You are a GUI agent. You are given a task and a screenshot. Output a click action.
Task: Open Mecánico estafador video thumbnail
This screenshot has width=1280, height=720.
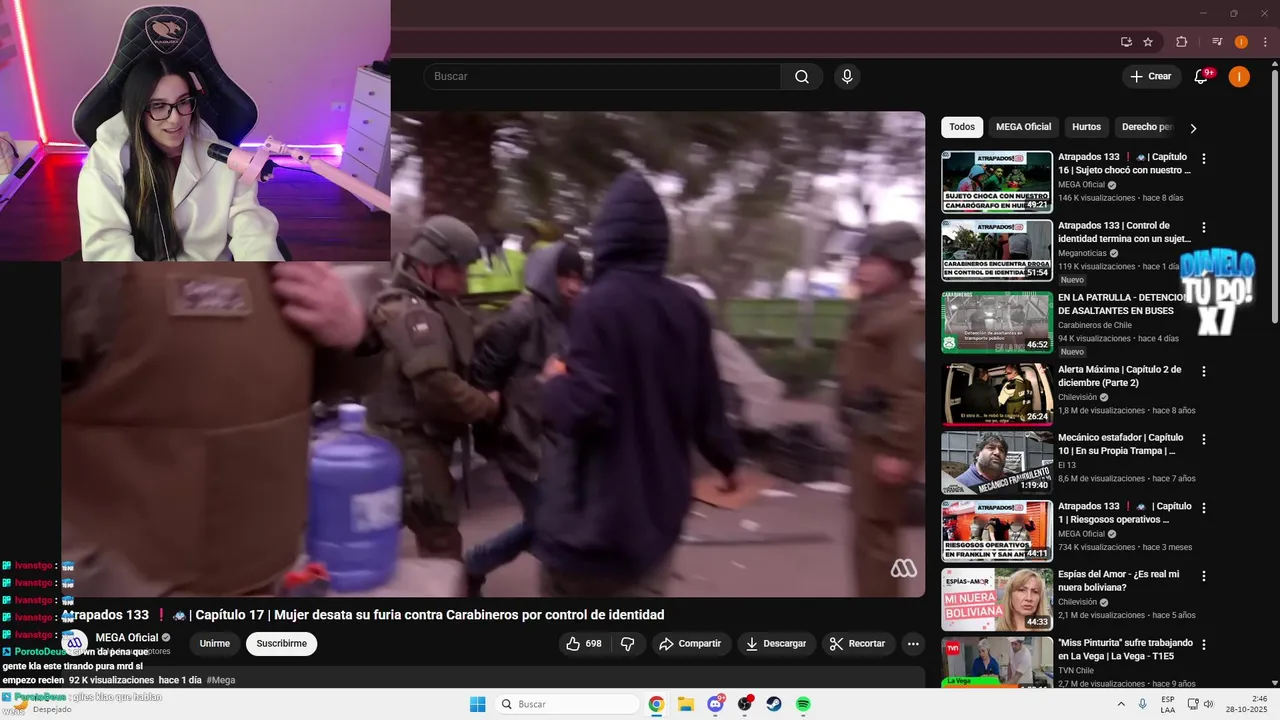point(997,462)
